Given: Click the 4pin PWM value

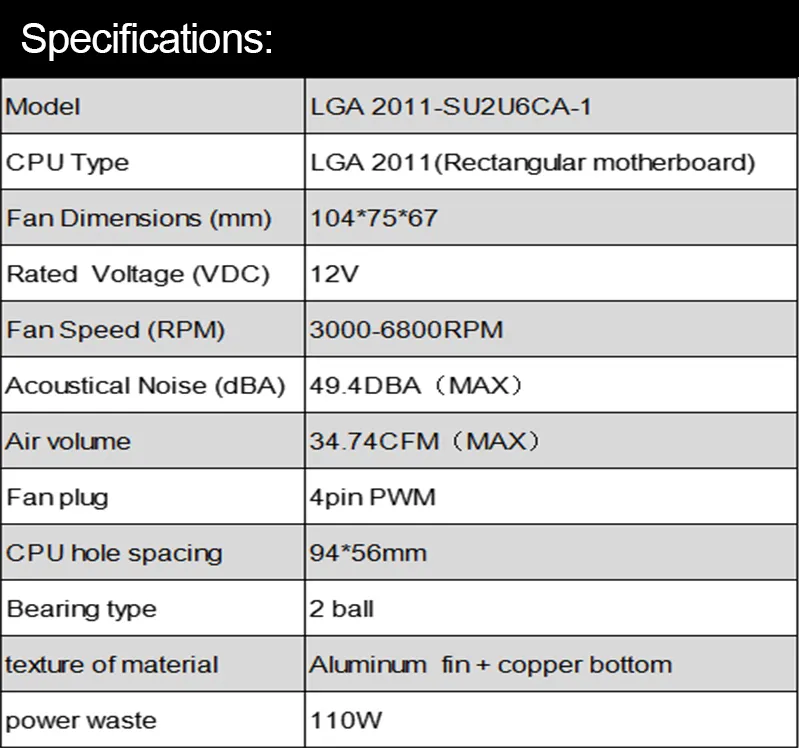Looking at the screenshot, I should [372, 497].
